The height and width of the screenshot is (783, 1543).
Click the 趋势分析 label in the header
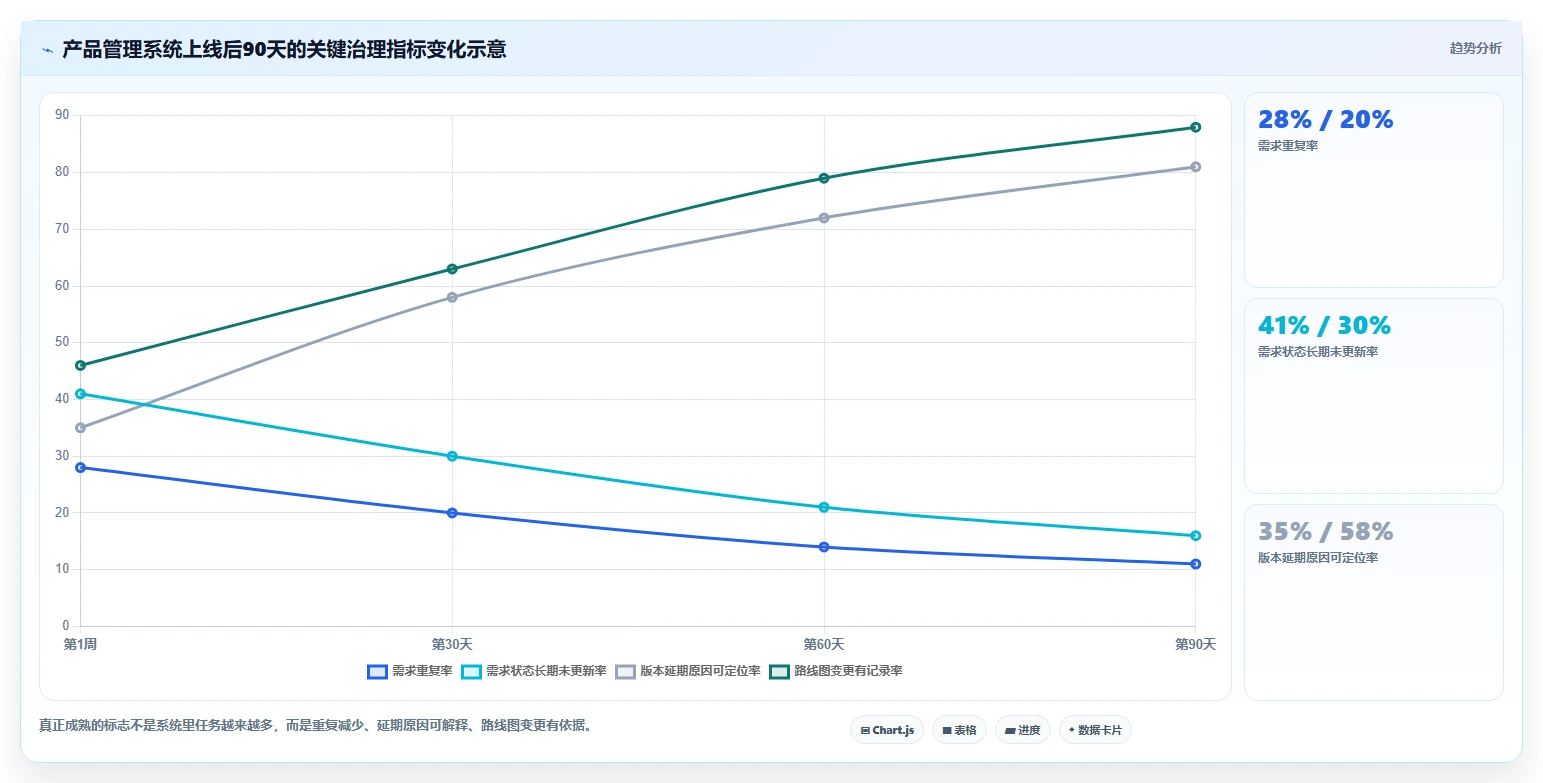point(1475,48)
